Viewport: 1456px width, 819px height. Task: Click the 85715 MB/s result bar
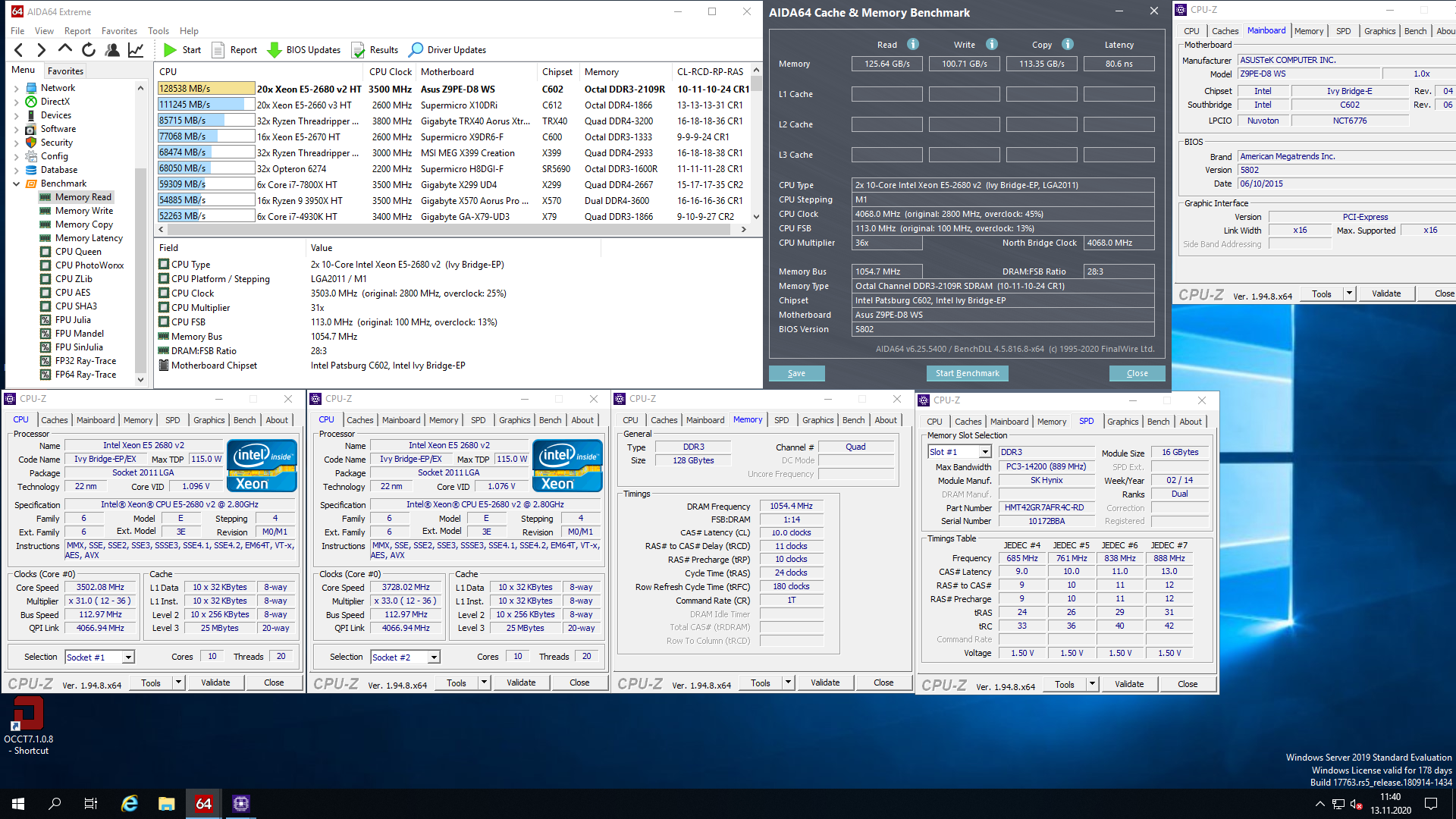206,121
